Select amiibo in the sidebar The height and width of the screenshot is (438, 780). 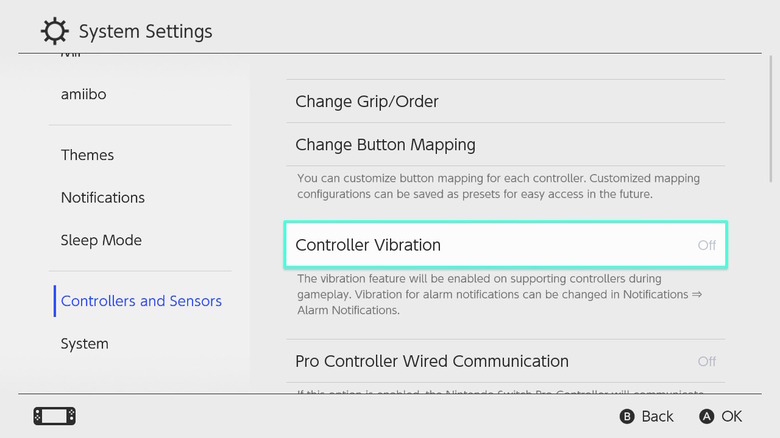[x=84, y=94]
